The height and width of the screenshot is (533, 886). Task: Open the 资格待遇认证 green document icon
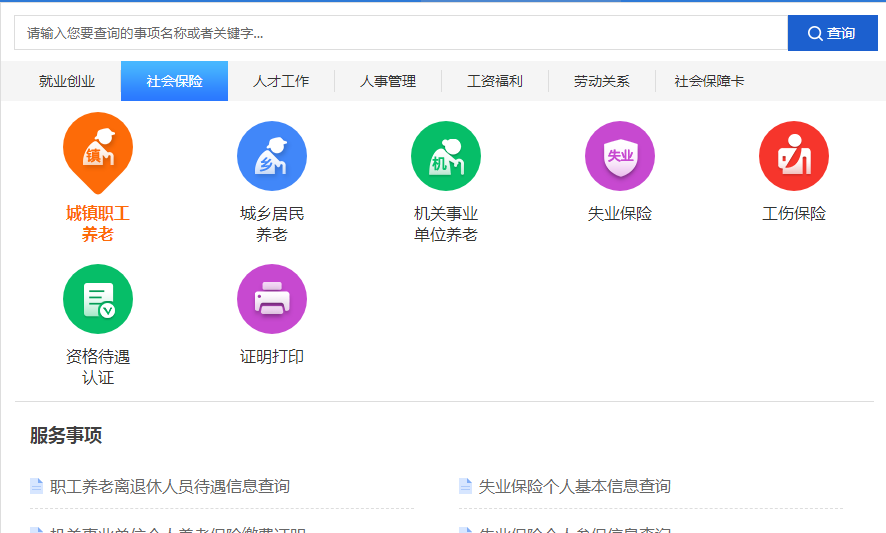pyautogui.click(x=98, y=299)
